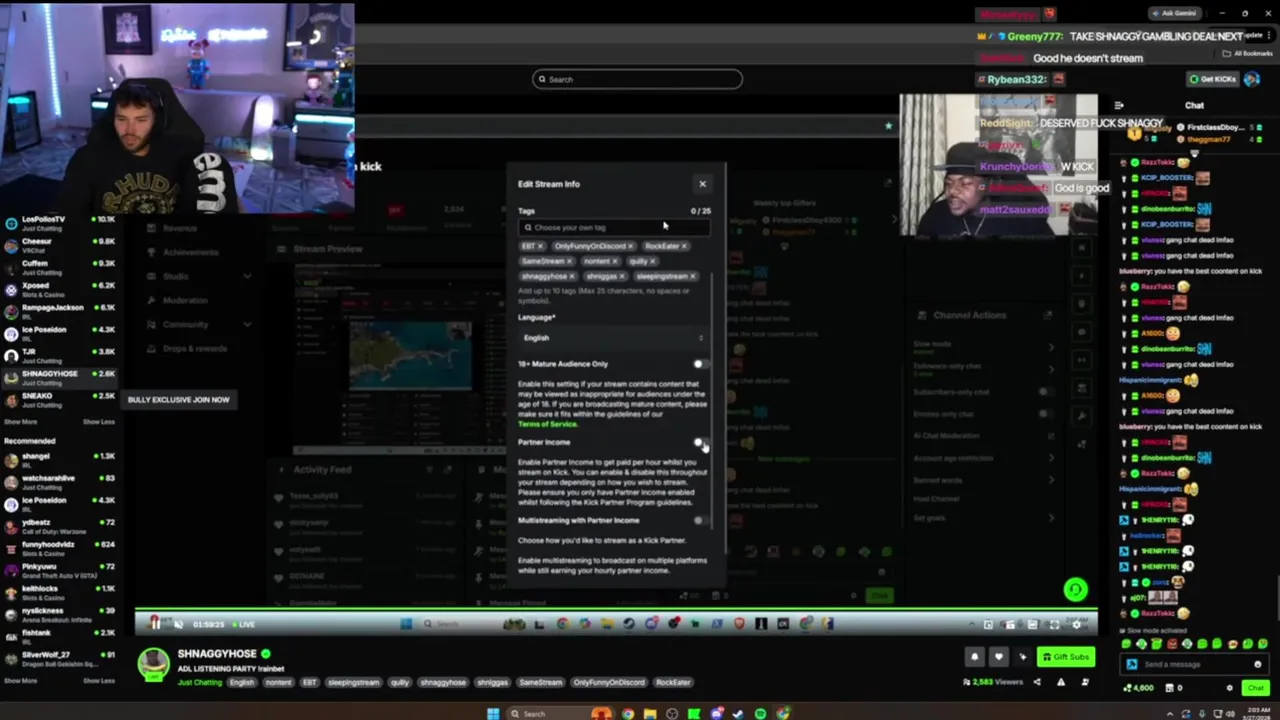The image size is (1280, 720).
Task: Open SNEAKO channel in sidebar
Action: coord(60,399)
